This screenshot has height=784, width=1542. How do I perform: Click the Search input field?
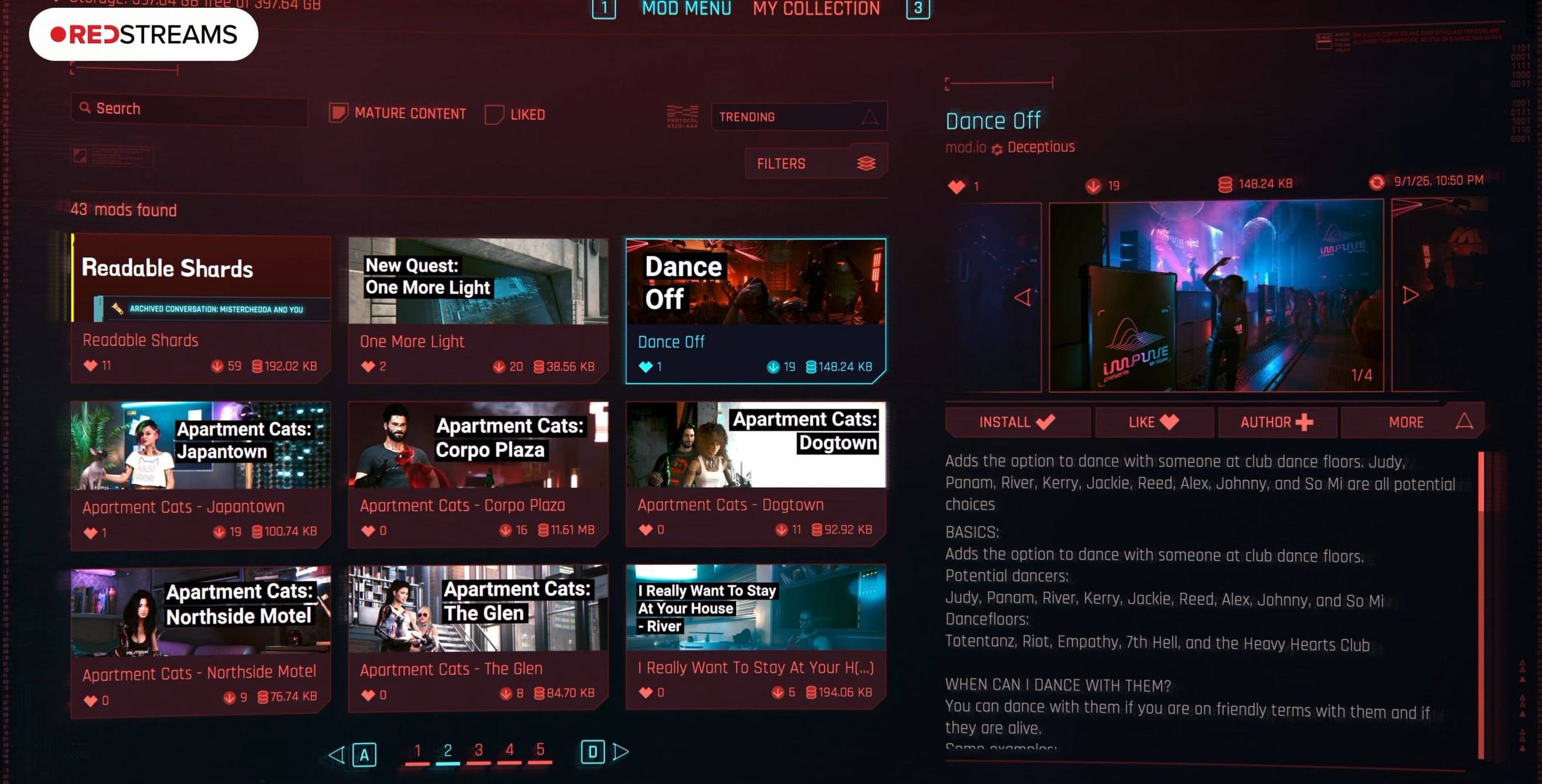click(x=189, y=109)
